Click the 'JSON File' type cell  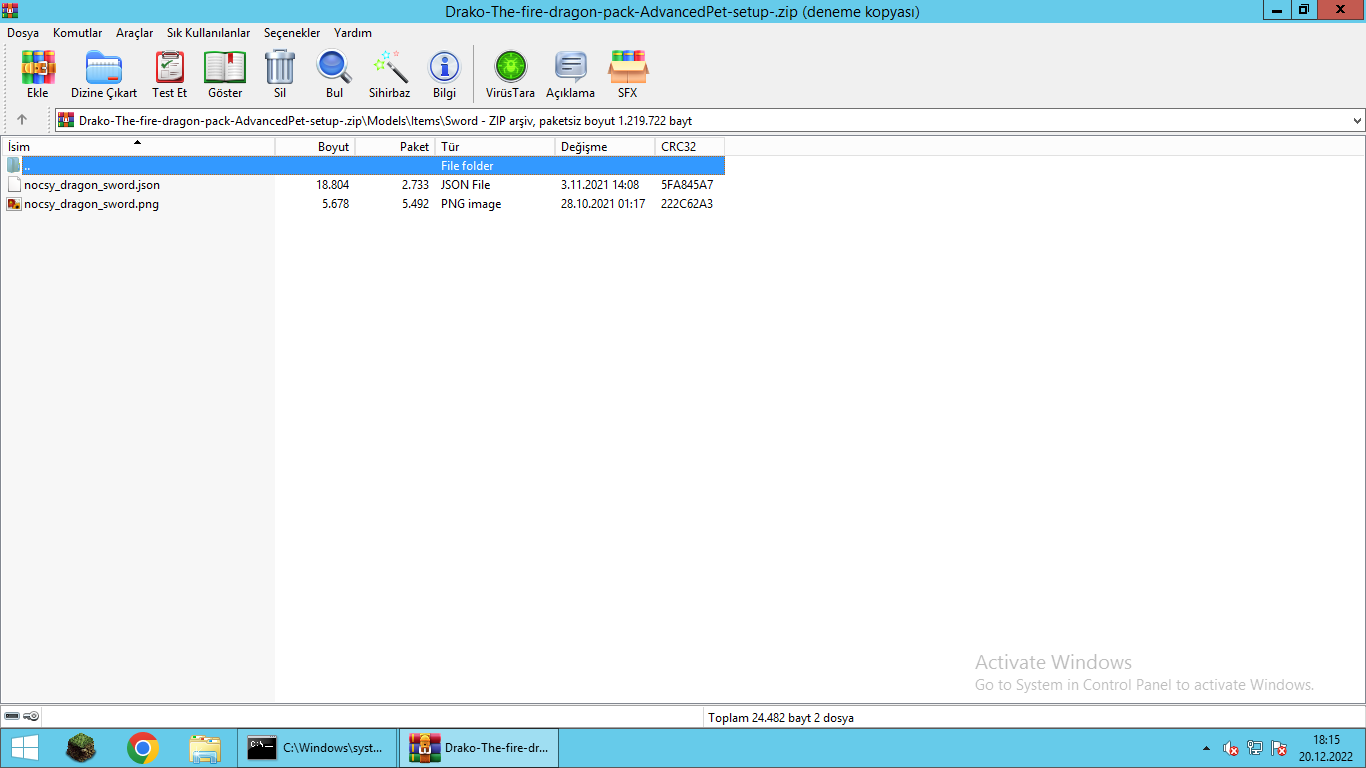tap(465, 185)
